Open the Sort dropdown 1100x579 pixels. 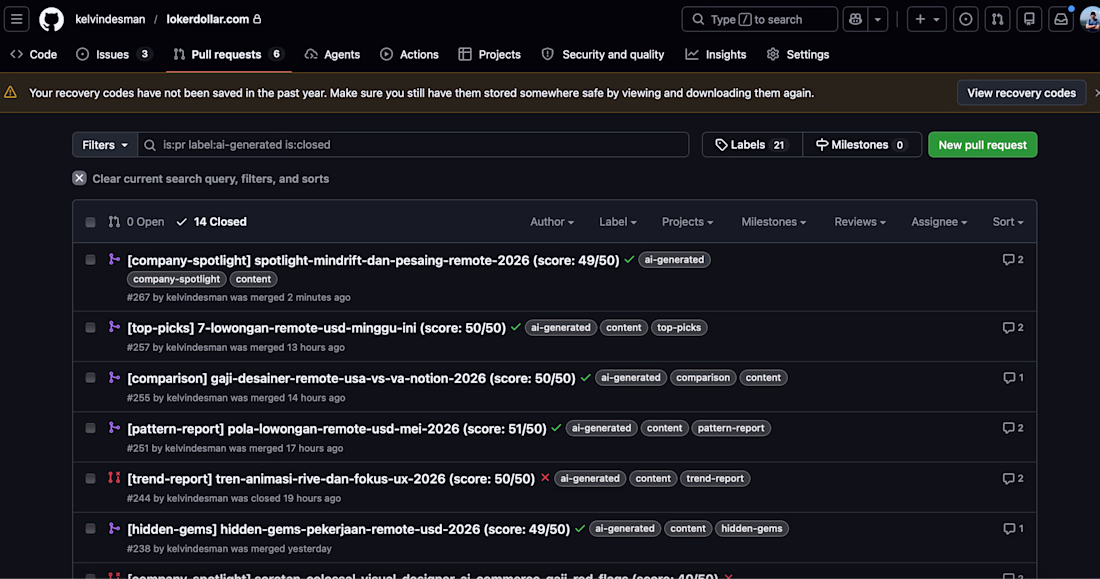point(1008,222)
